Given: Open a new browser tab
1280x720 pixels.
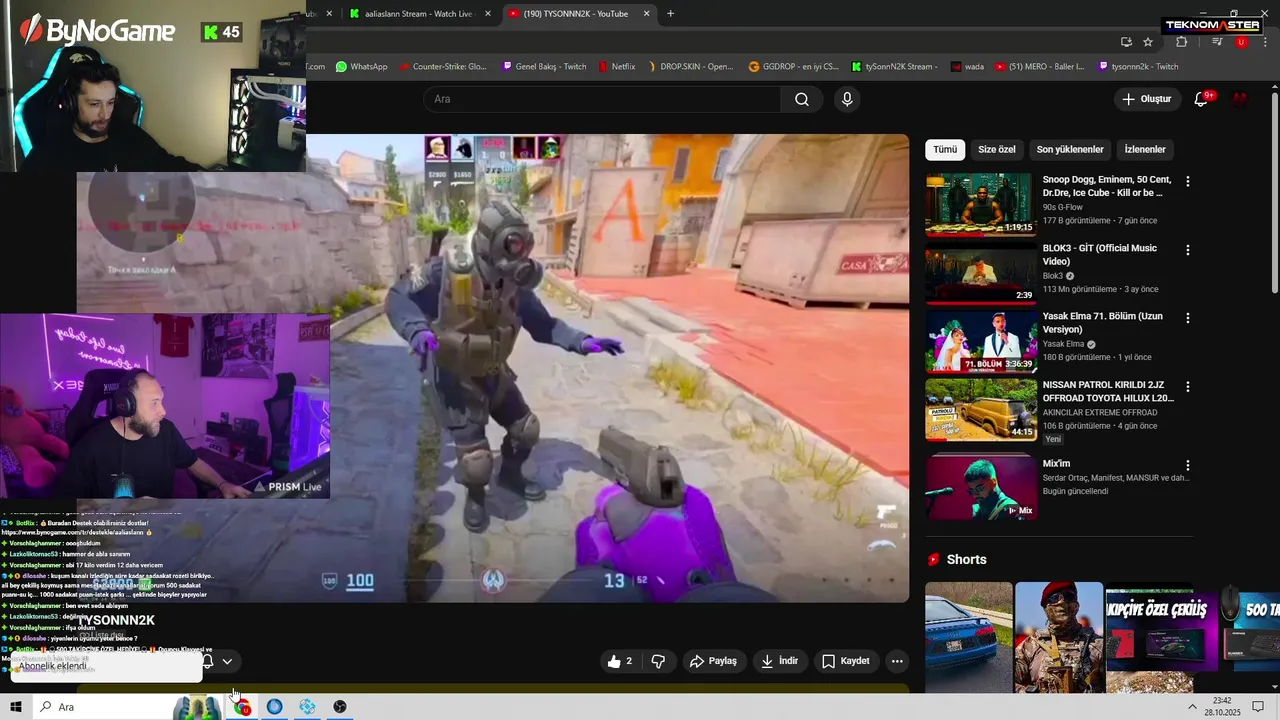Looking at the screenshot, I should click(670, 14).
